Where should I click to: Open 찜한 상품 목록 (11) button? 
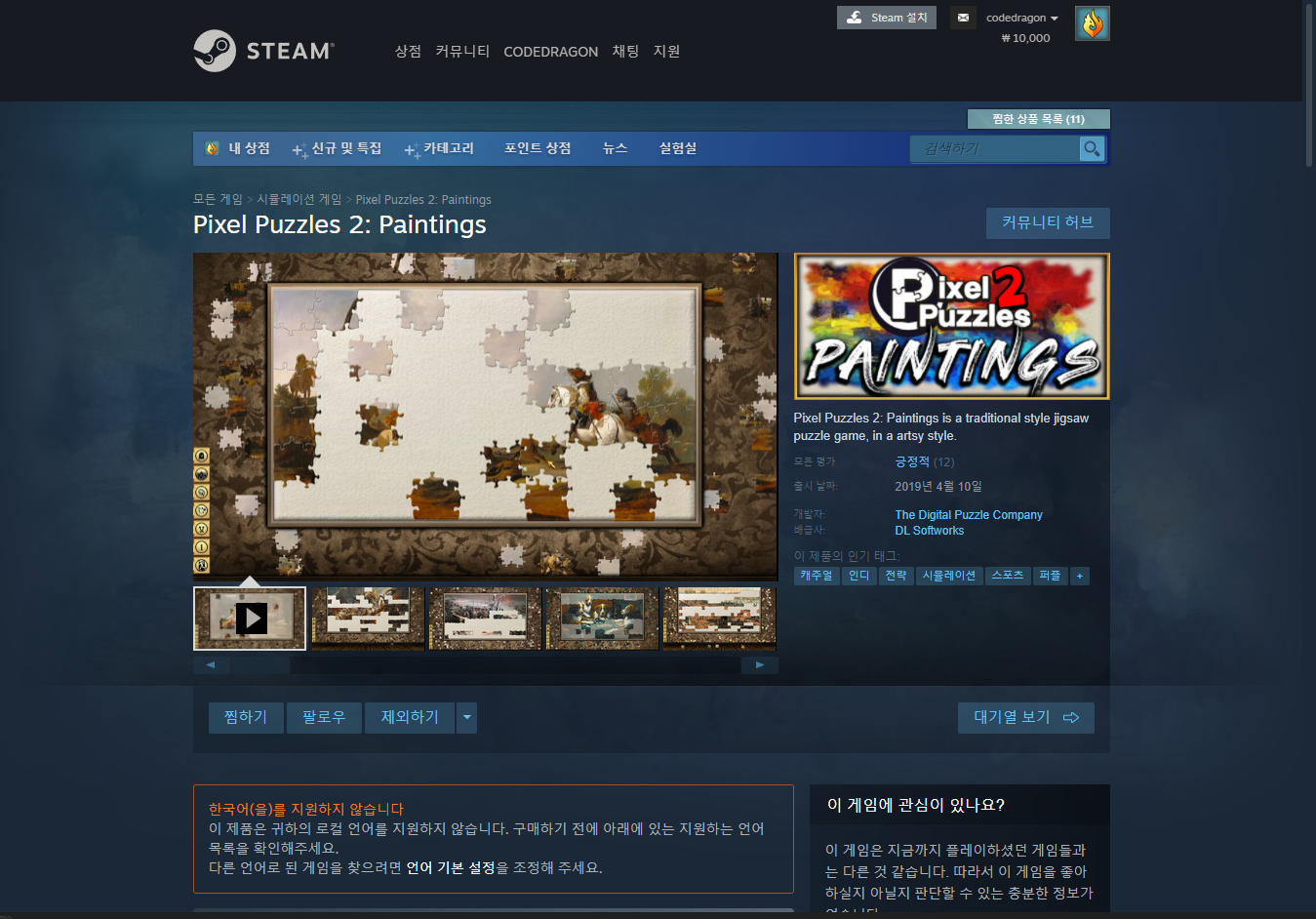1038,119
